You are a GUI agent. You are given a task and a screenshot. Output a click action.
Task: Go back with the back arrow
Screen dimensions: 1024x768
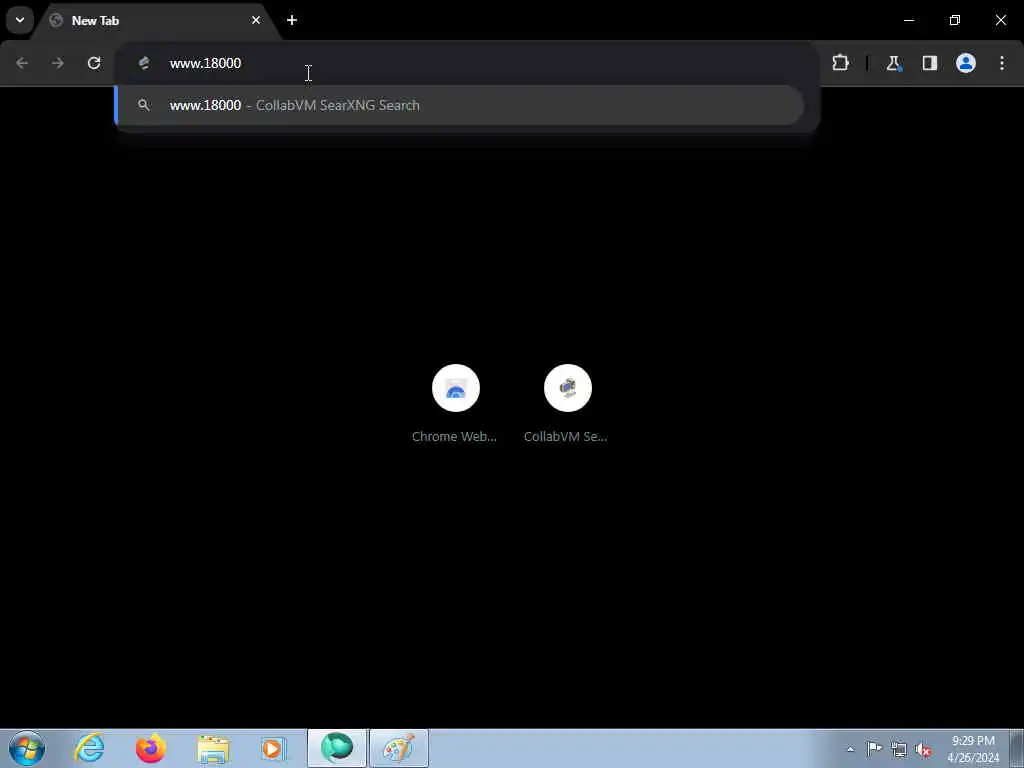pyautogui.click(x=22, y=63)
